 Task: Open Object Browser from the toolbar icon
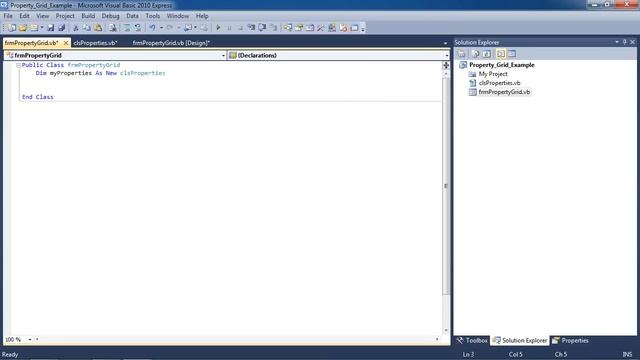click(x=310, y=28)
